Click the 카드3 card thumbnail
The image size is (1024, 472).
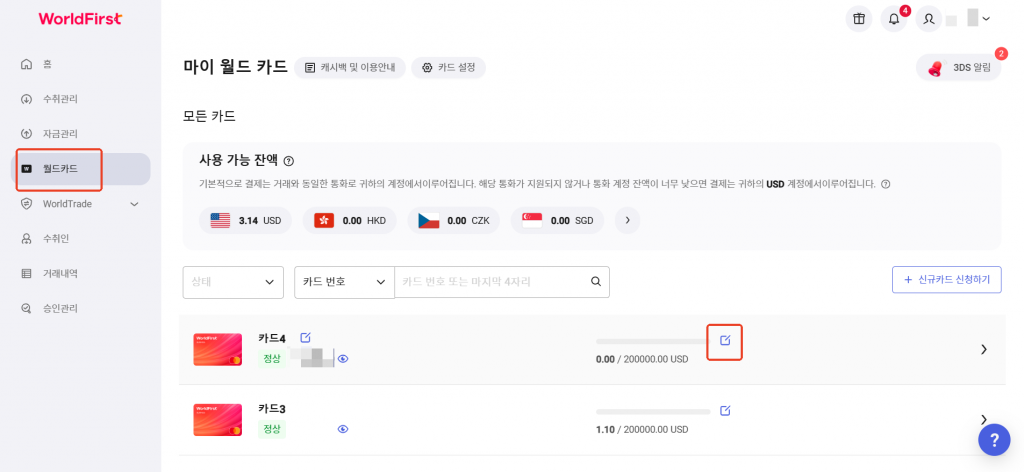[217, 420]
